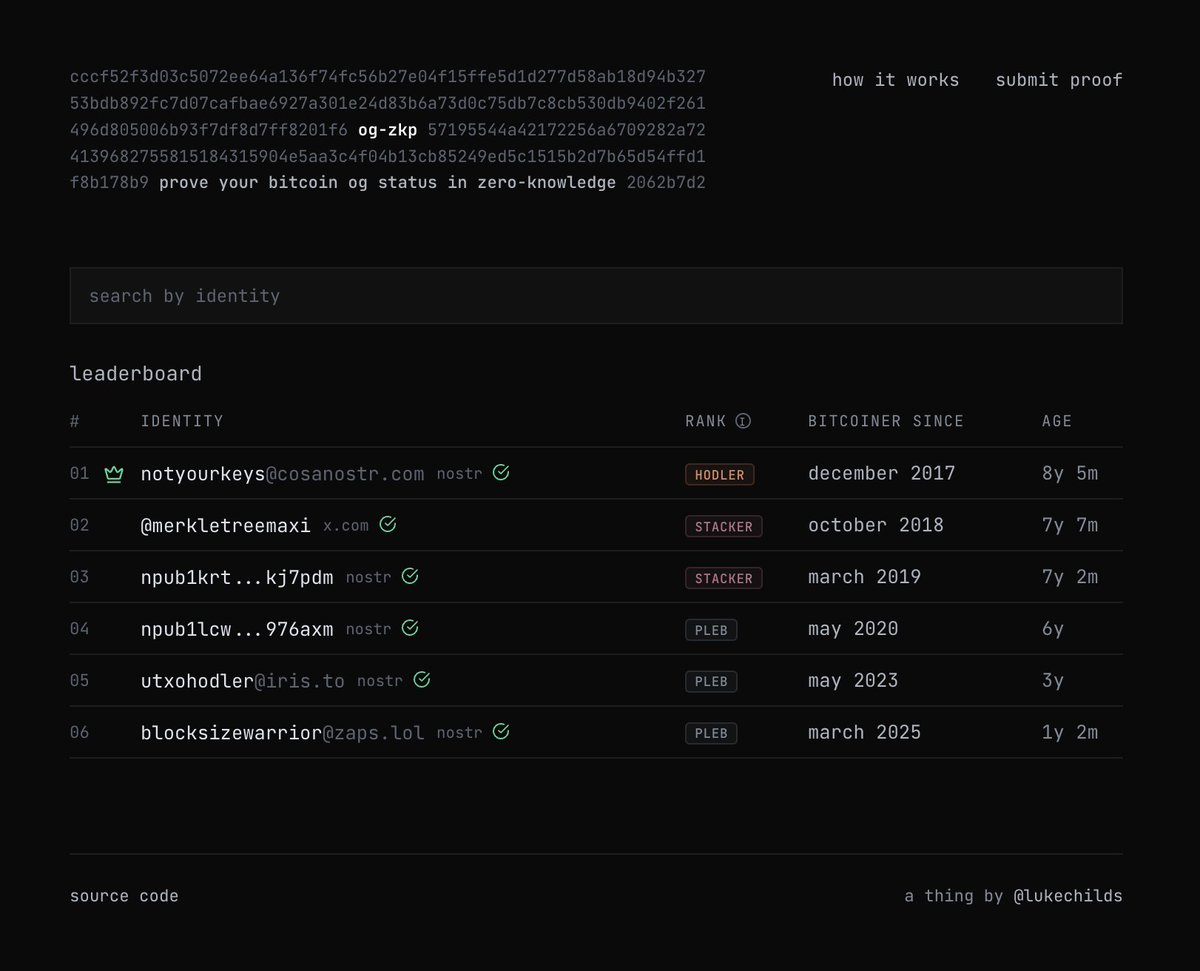Viewport: 1200px width, 971px height.
Task: Click the PLEB badge for blocksizewarrior
Action: click(x=711, y=734)
